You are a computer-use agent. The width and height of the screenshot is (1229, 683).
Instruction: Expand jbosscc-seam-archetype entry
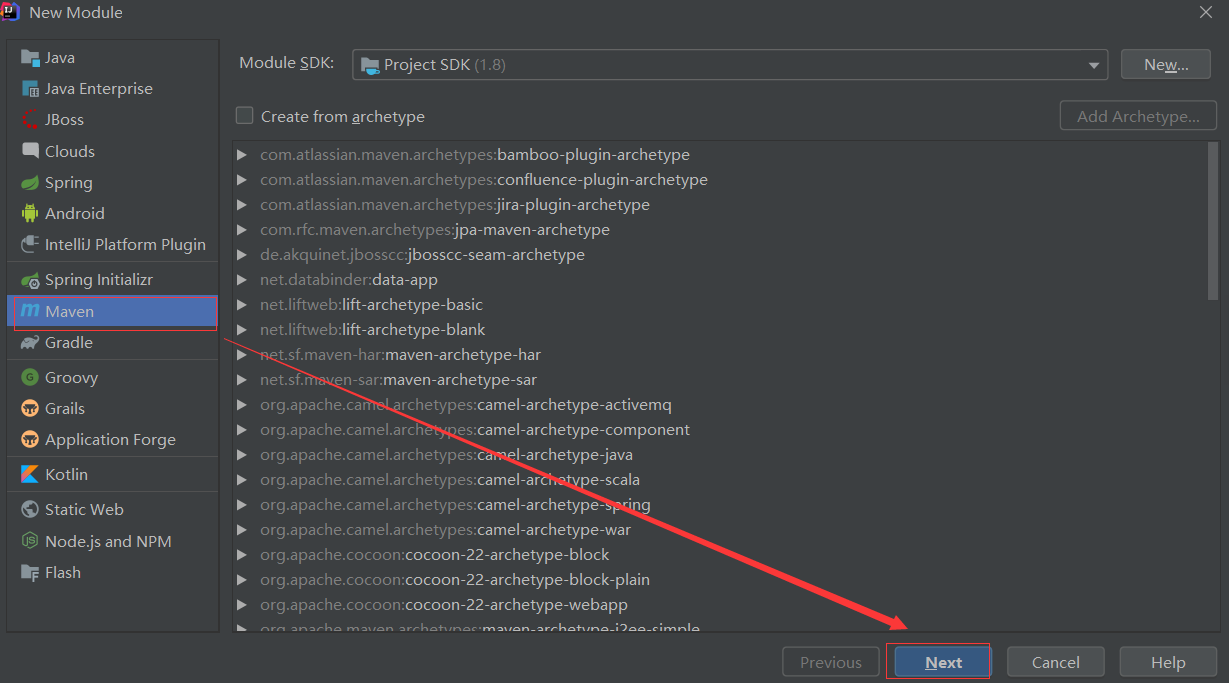point(241,255)
